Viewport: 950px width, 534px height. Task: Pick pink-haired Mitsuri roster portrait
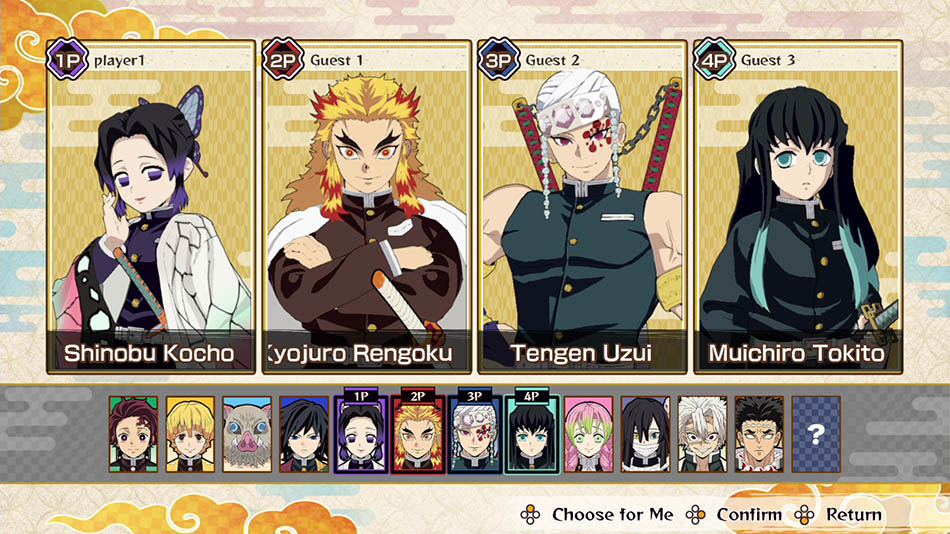point(588,434)
